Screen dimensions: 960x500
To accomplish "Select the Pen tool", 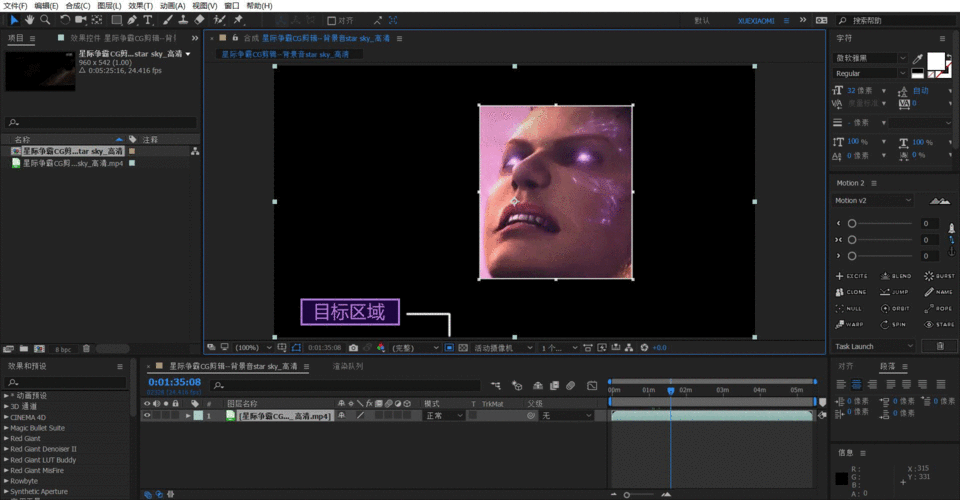I will coord(132,19).
